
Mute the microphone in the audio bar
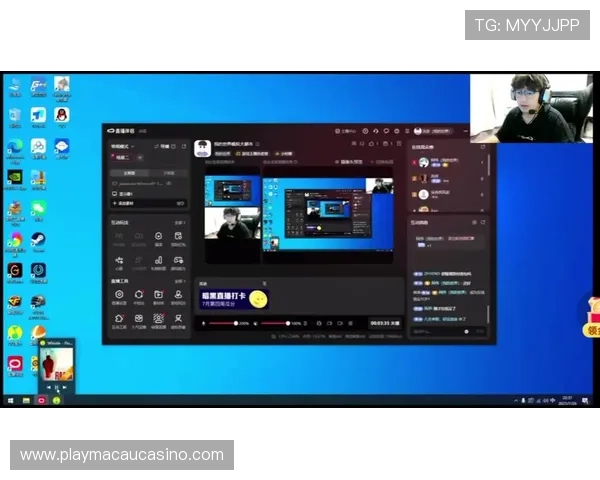click(x=205, y=323)
